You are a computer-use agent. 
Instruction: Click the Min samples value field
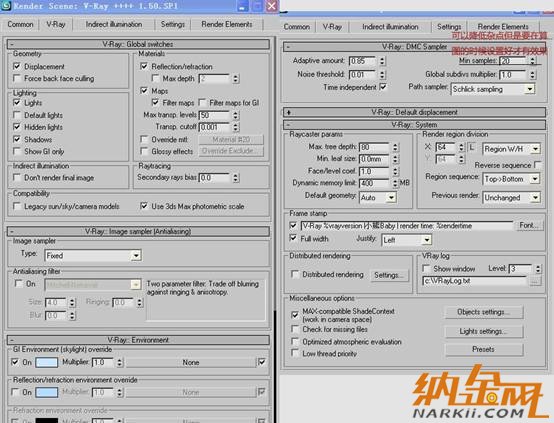(513, 61)
